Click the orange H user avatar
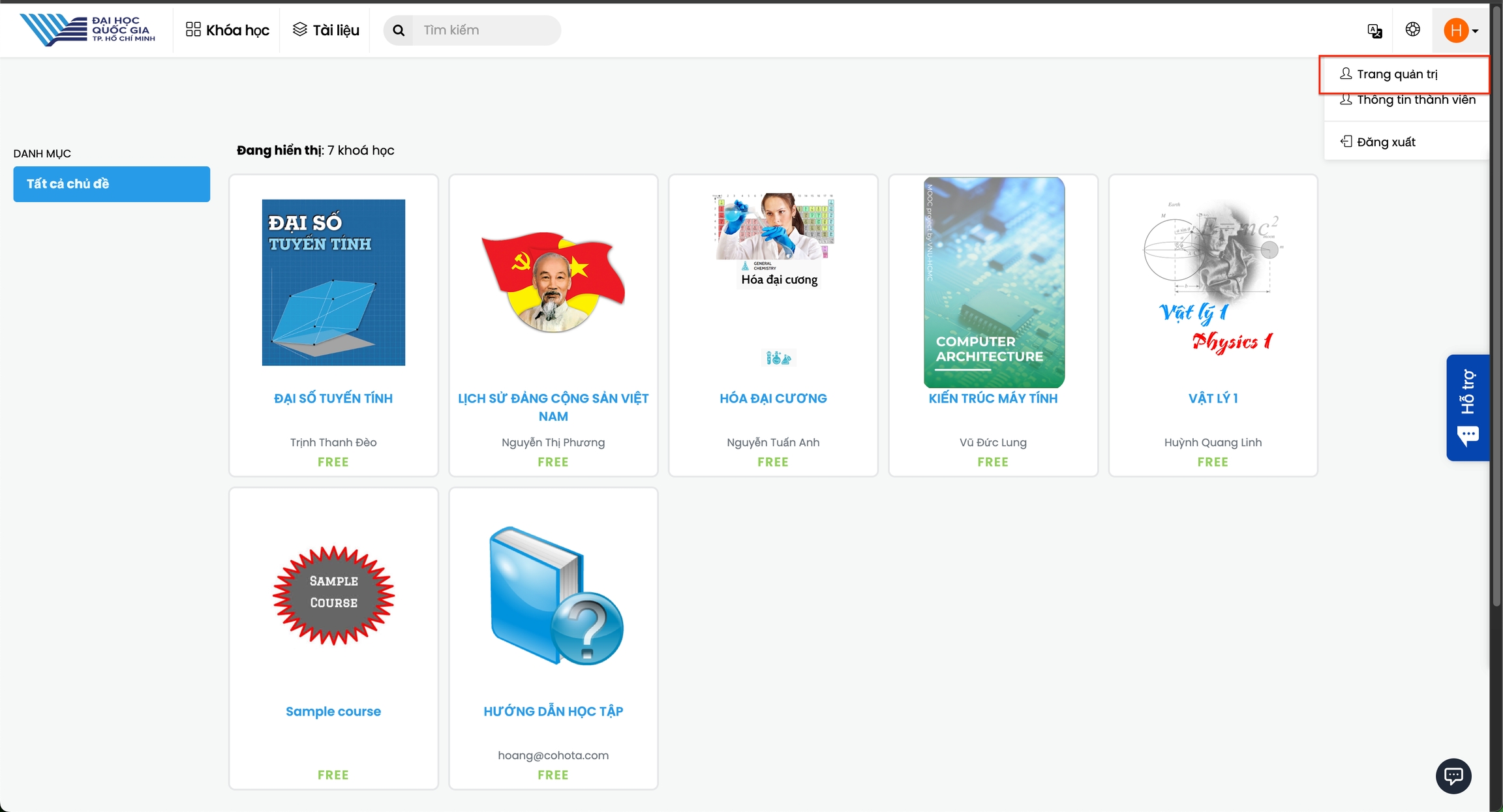This screenshot has width=1503, height=812. pyautogui.click(x=1455, y=31)
